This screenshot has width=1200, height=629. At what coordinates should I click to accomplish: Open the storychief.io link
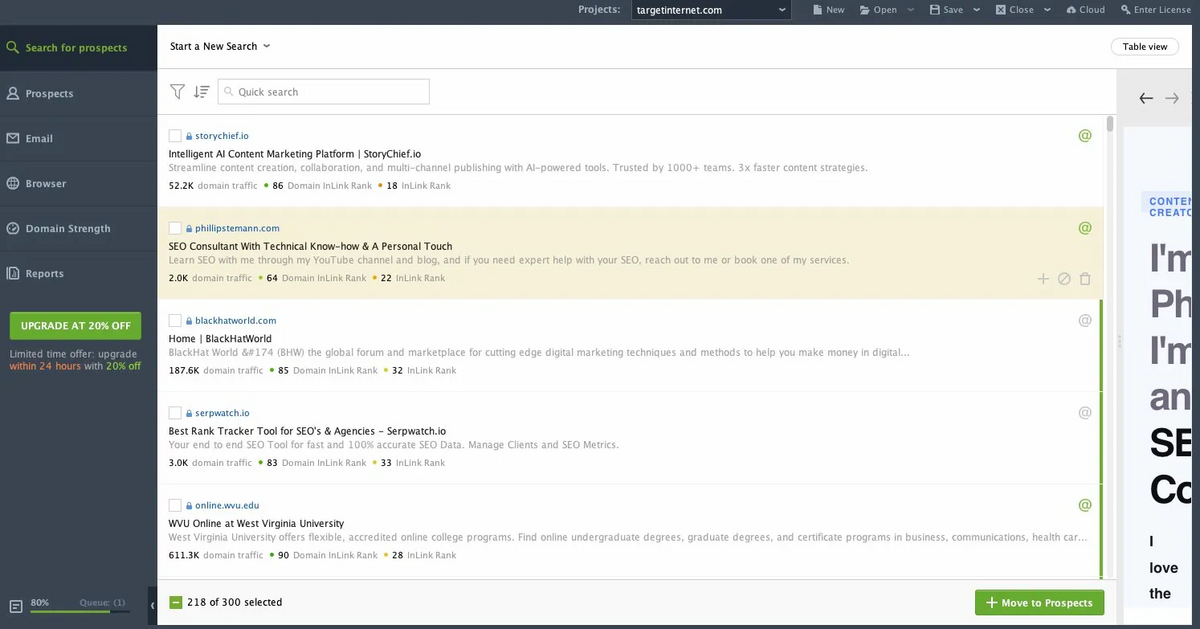(x=222, y=136)
